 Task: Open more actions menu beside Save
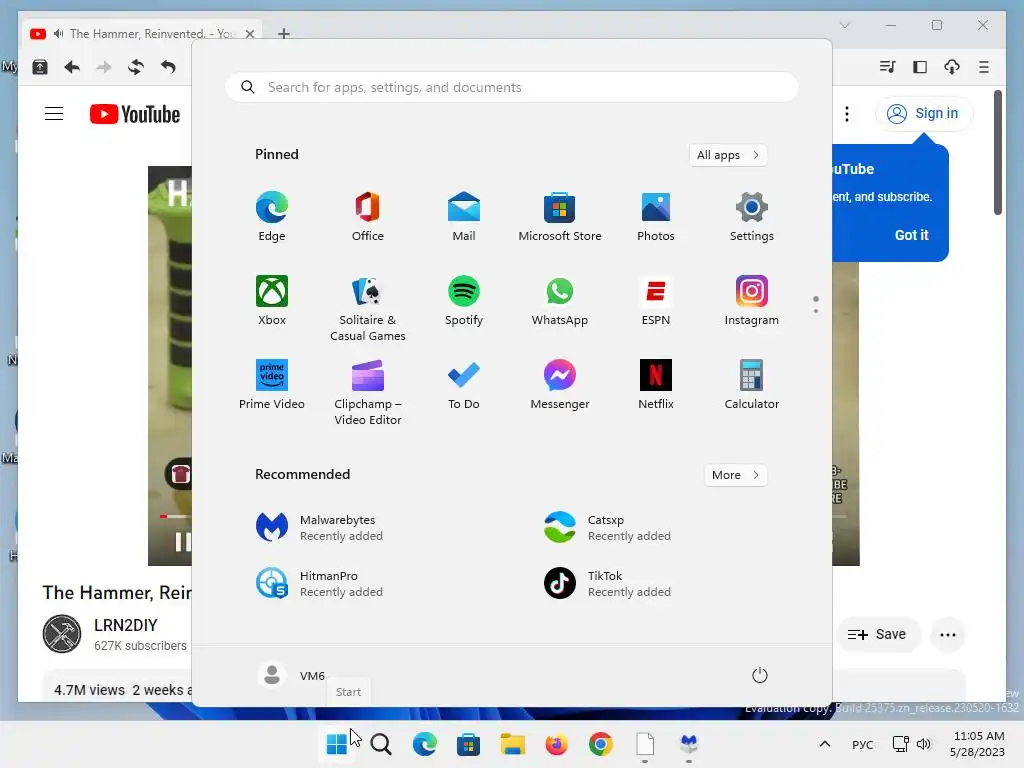948,635
